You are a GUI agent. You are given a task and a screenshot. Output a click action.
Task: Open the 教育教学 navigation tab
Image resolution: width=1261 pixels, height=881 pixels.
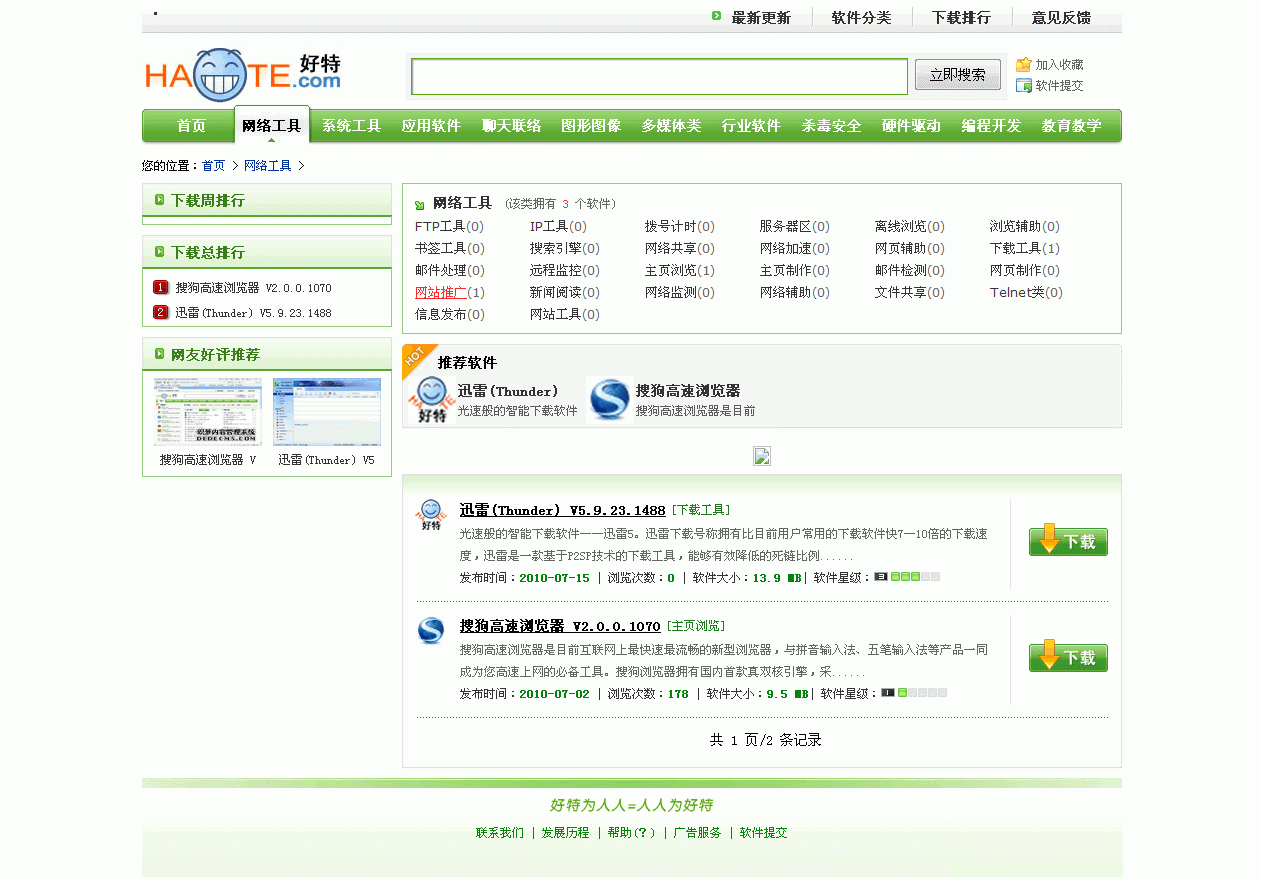(1071, 126)
